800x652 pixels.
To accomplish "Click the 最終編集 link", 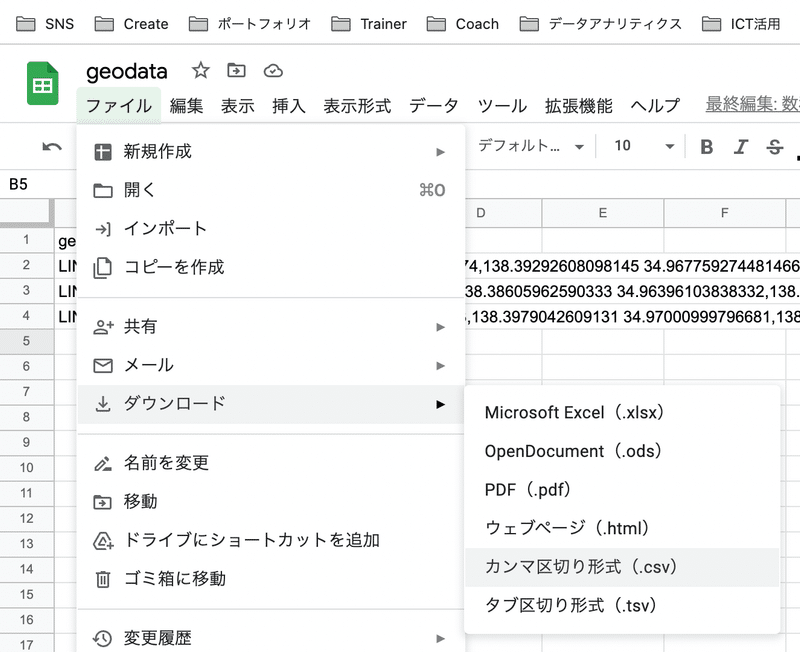I will coord(752,105).
